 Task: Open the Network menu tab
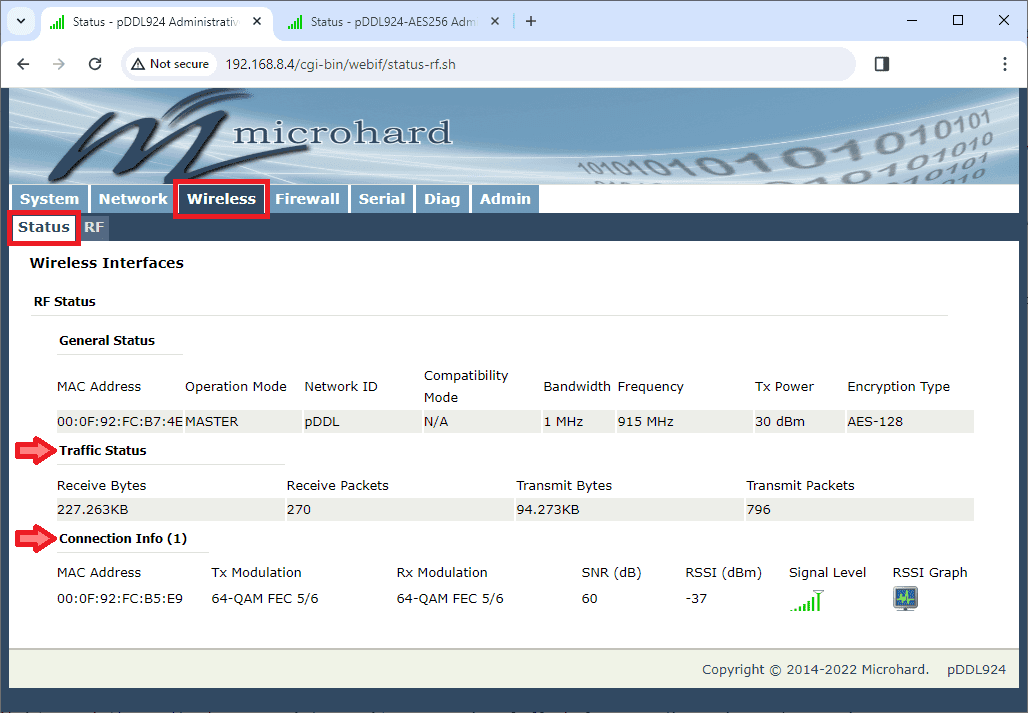(133, 199)
